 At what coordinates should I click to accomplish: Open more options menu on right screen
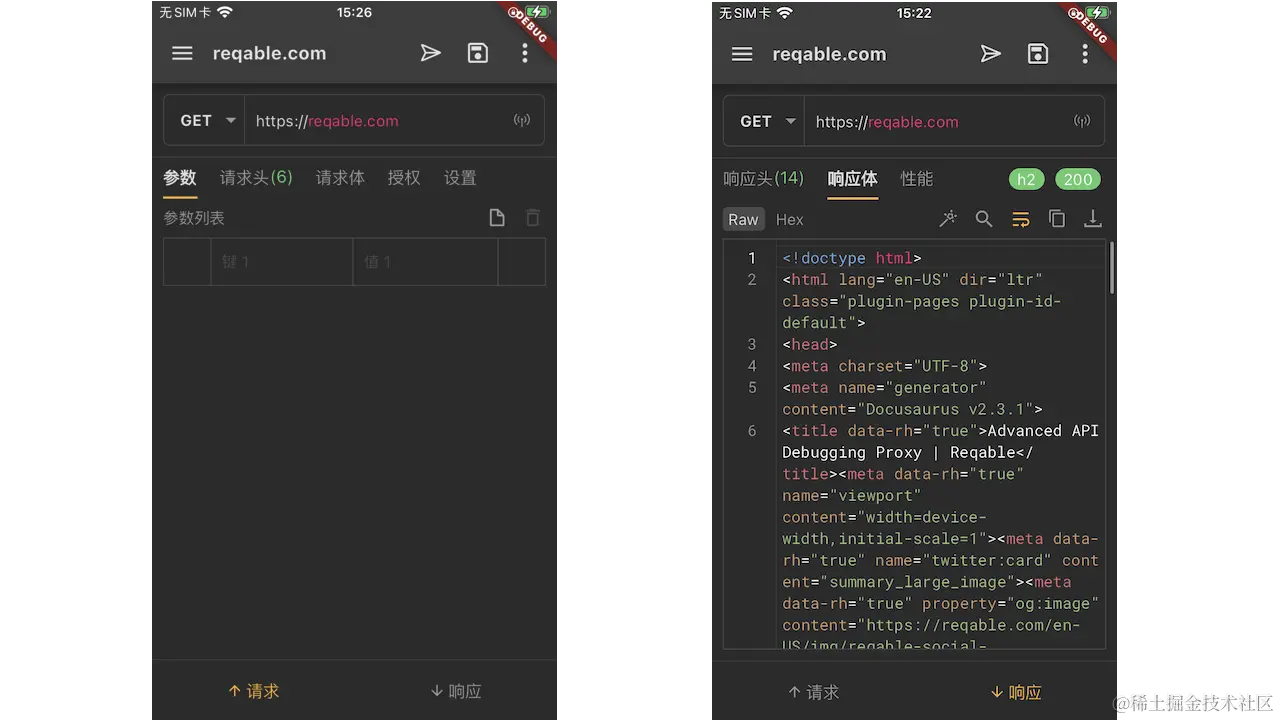click(1085, 54)
